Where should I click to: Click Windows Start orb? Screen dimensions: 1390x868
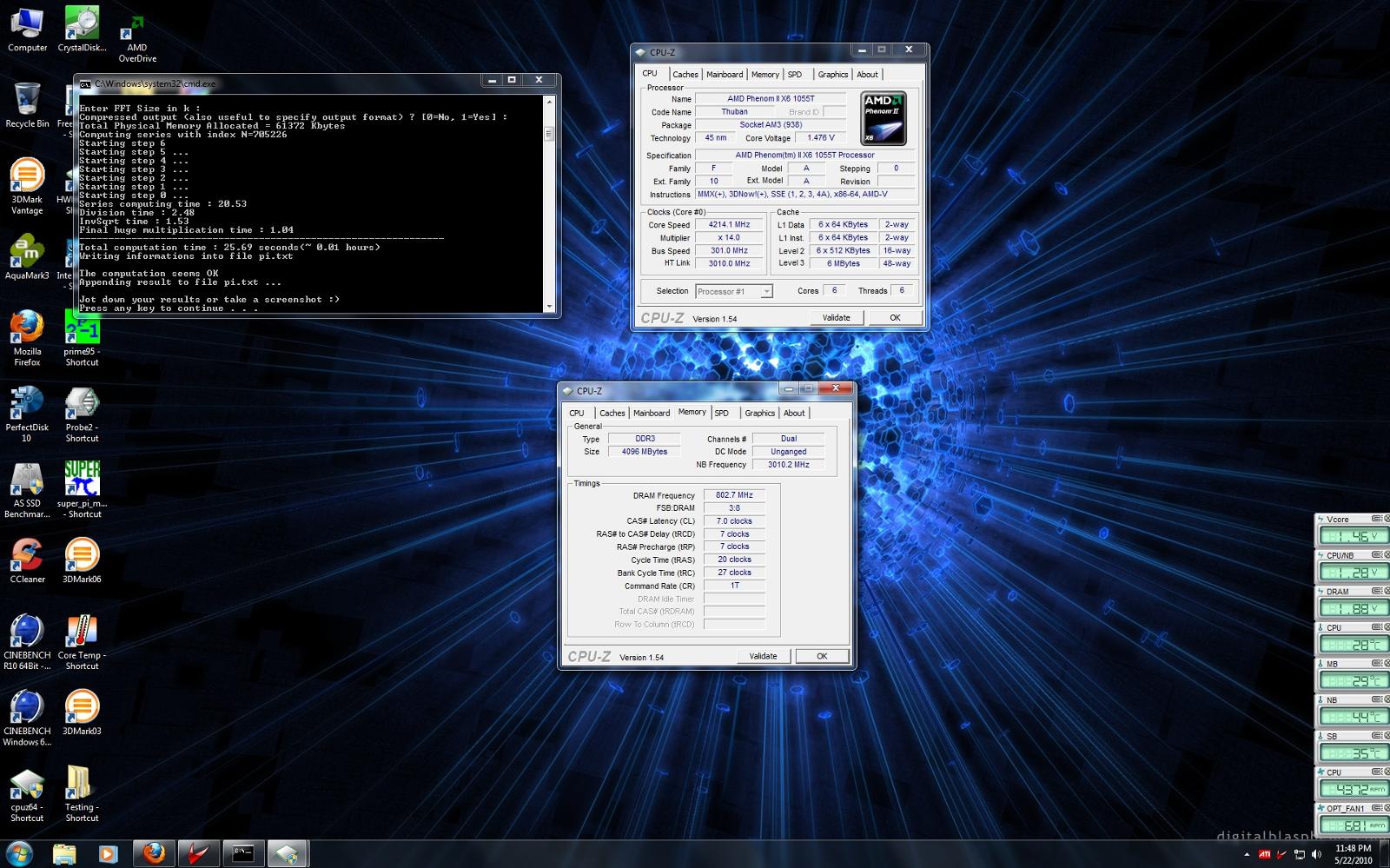tap(20, 853)
